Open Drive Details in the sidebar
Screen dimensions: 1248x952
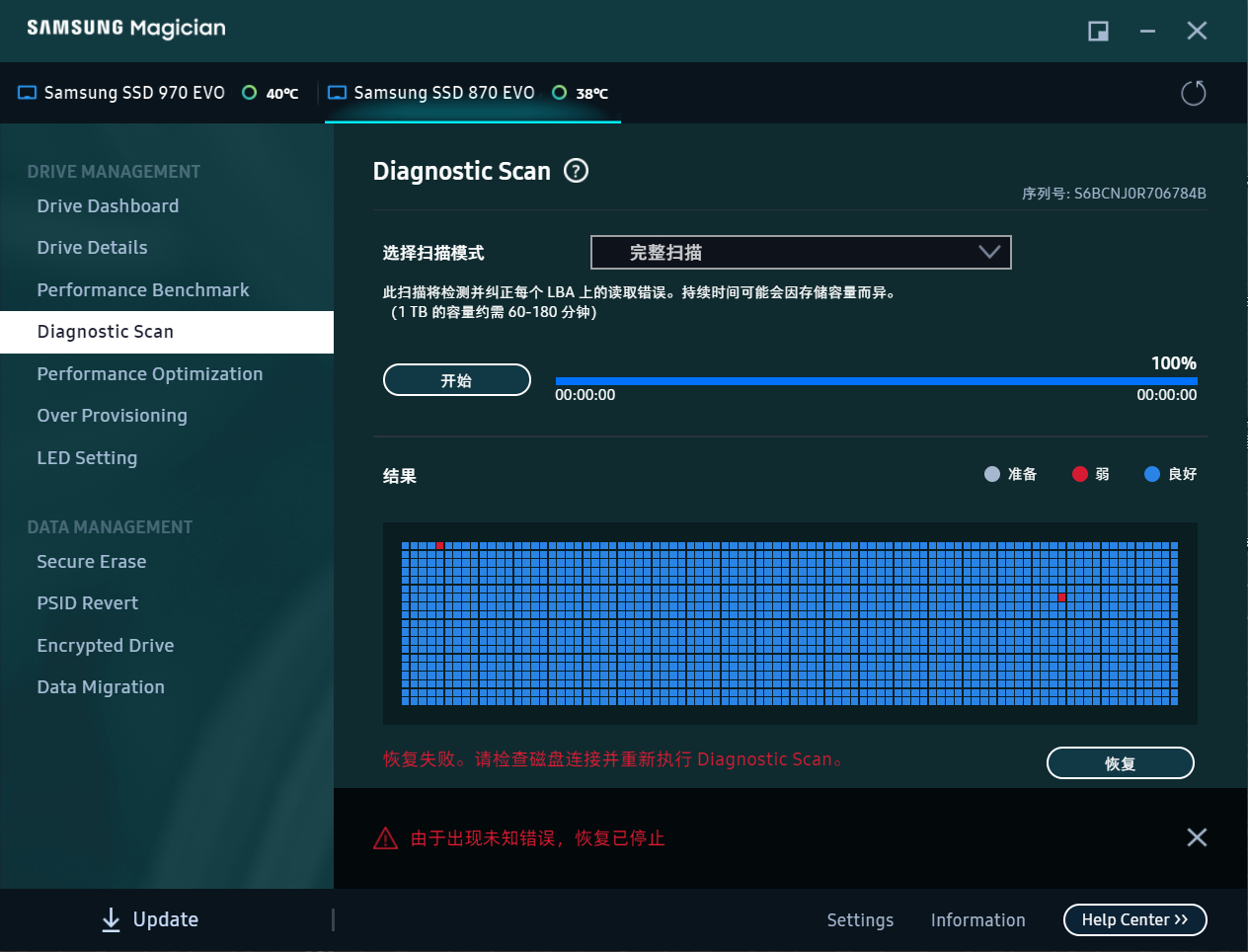92,247
